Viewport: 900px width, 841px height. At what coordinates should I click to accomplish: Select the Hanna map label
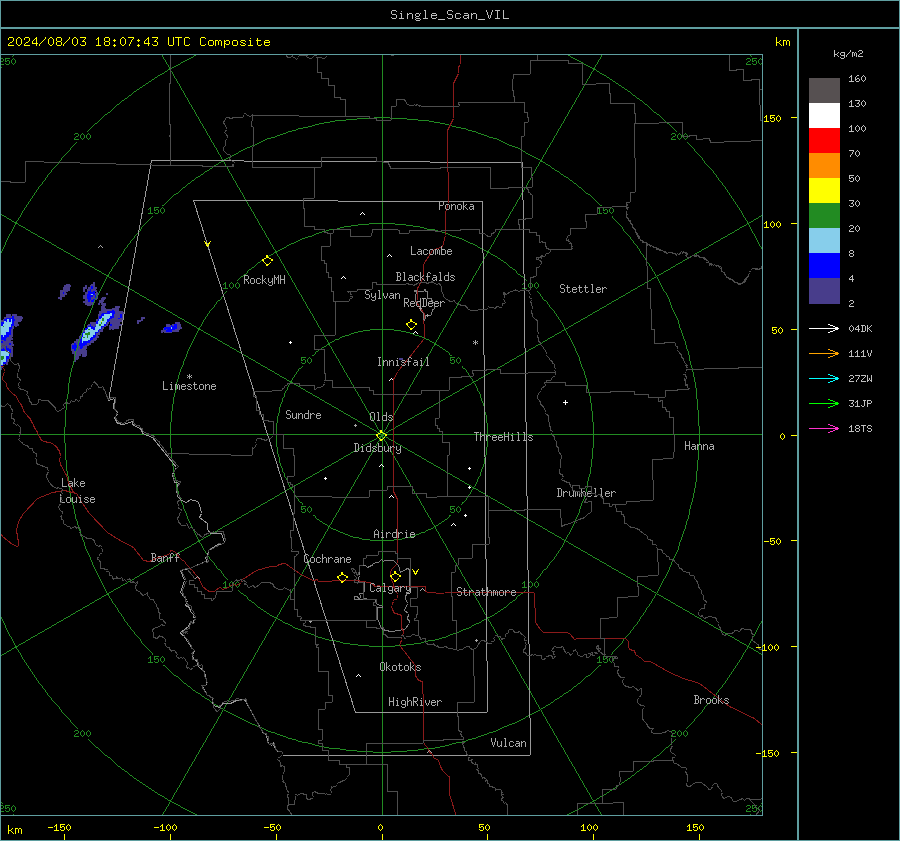(699, 446)
